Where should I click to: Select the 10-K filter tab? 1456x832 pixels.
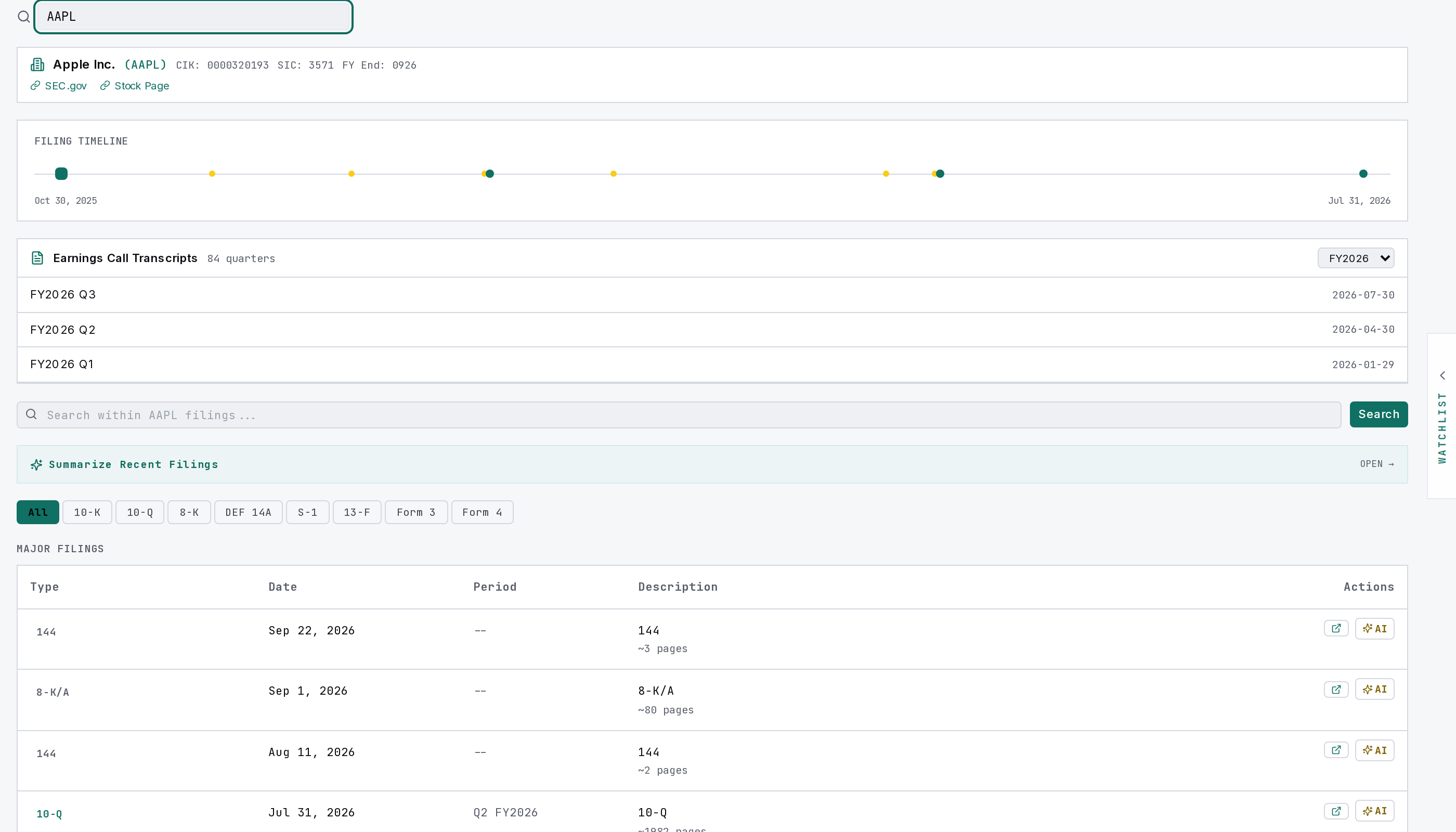[87, 512]
